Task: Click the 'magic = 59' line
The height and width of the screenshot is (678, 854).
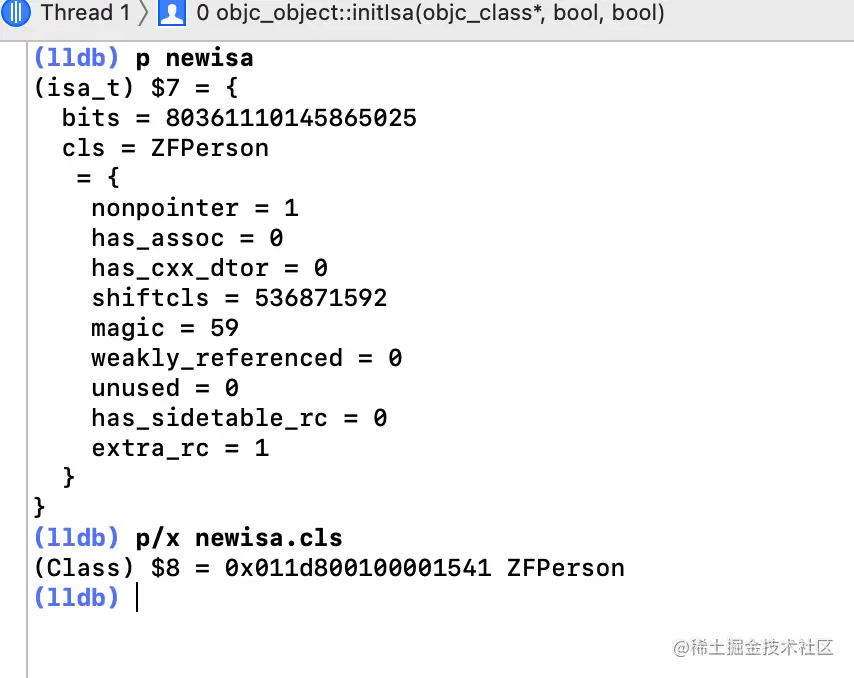Action: (x=165, y=328)
